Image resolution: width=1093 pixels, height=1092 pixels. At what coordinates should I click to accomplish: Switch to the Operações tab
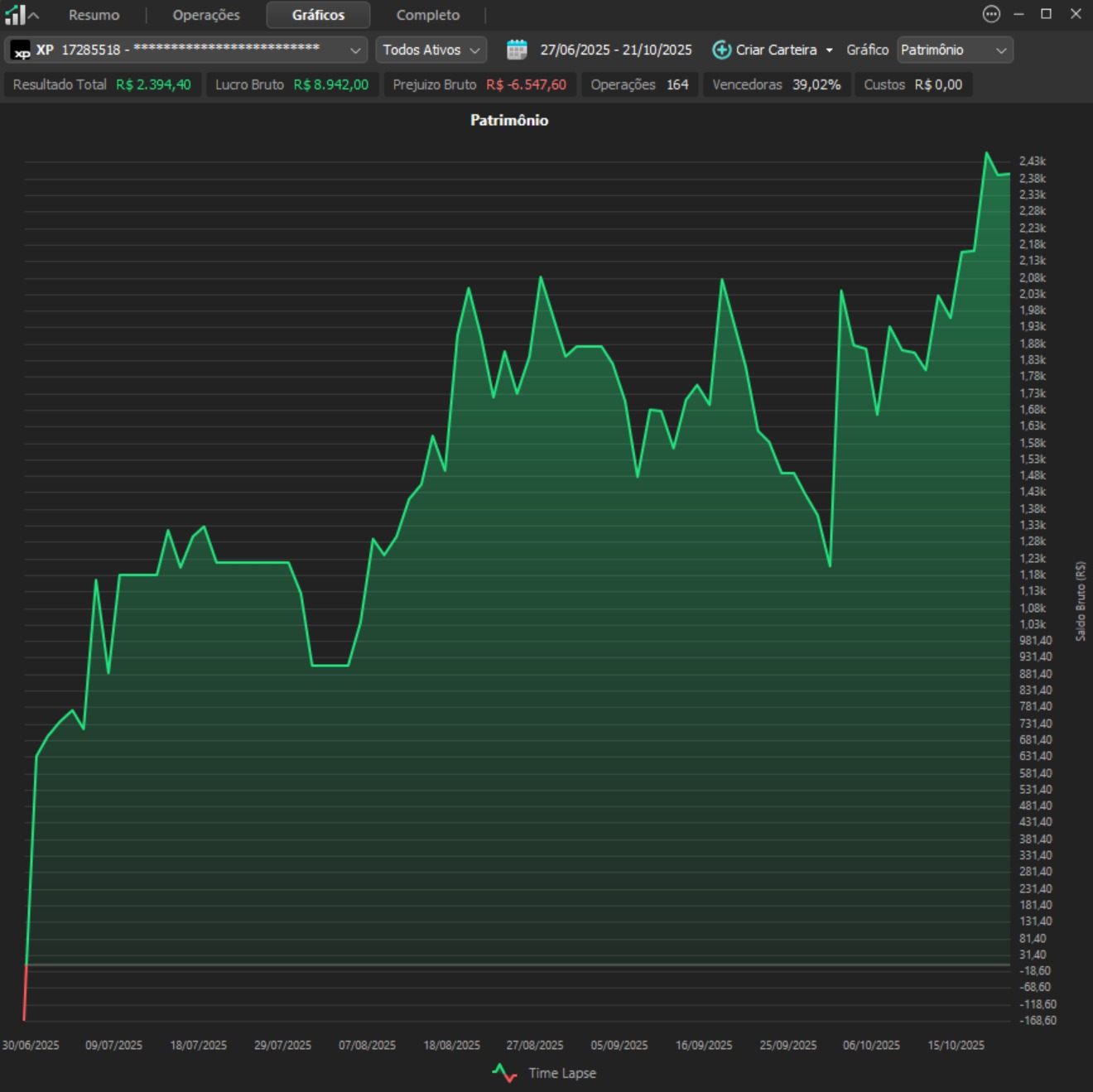(x=206, y=15)
